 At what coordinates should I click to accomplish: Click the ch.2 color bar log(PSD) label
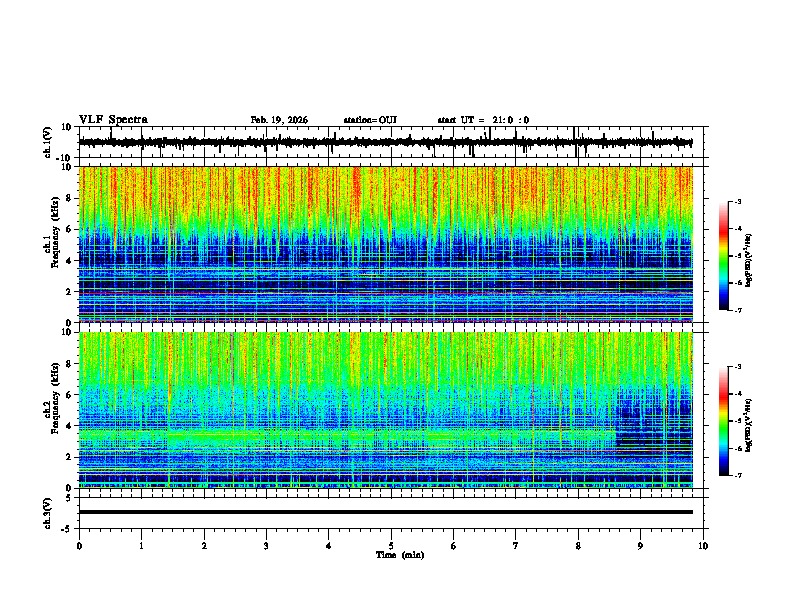749,425
